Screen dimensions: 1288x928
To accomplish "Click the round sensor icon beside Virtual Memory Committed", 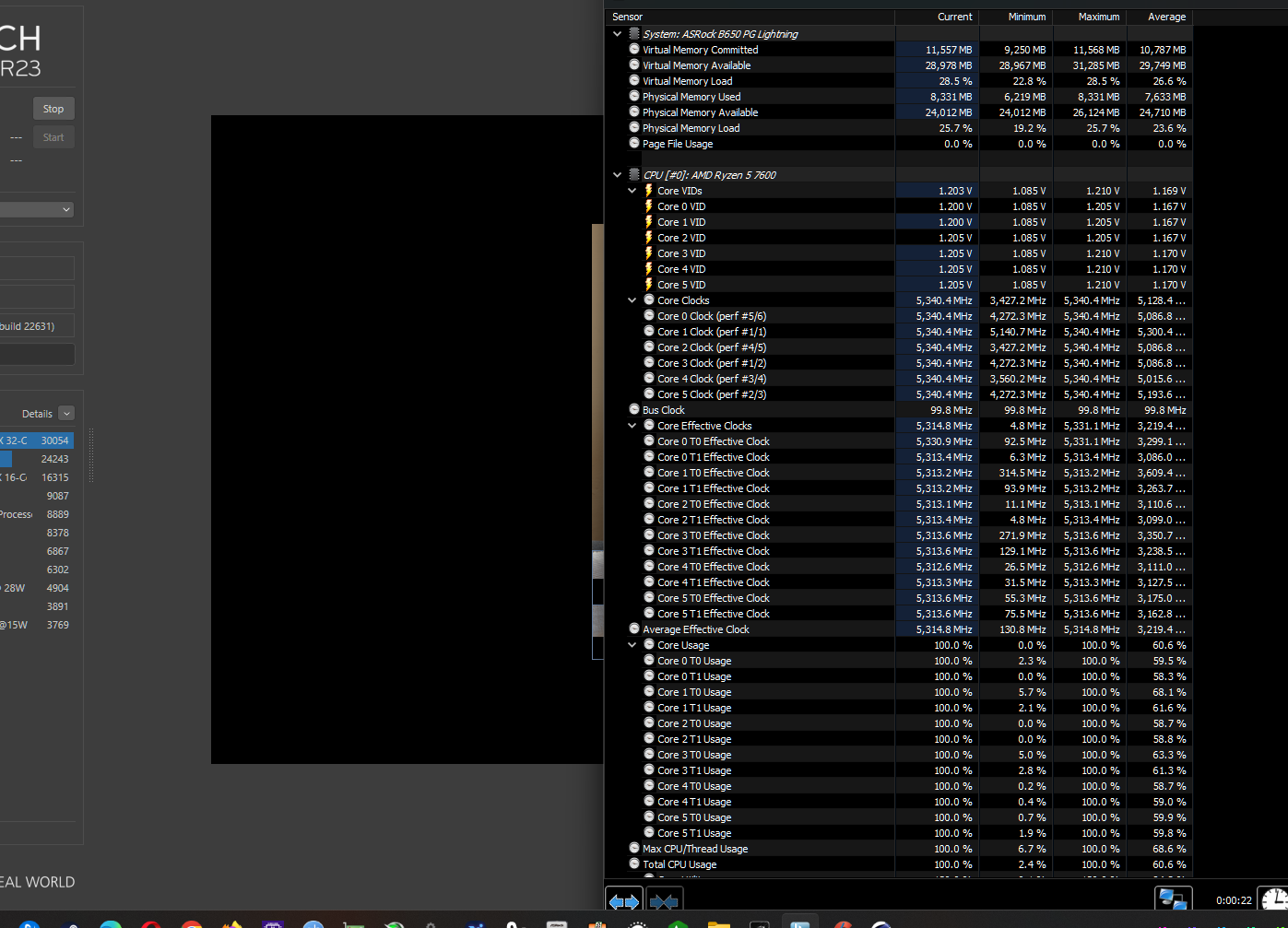I will tap(634, 49).
